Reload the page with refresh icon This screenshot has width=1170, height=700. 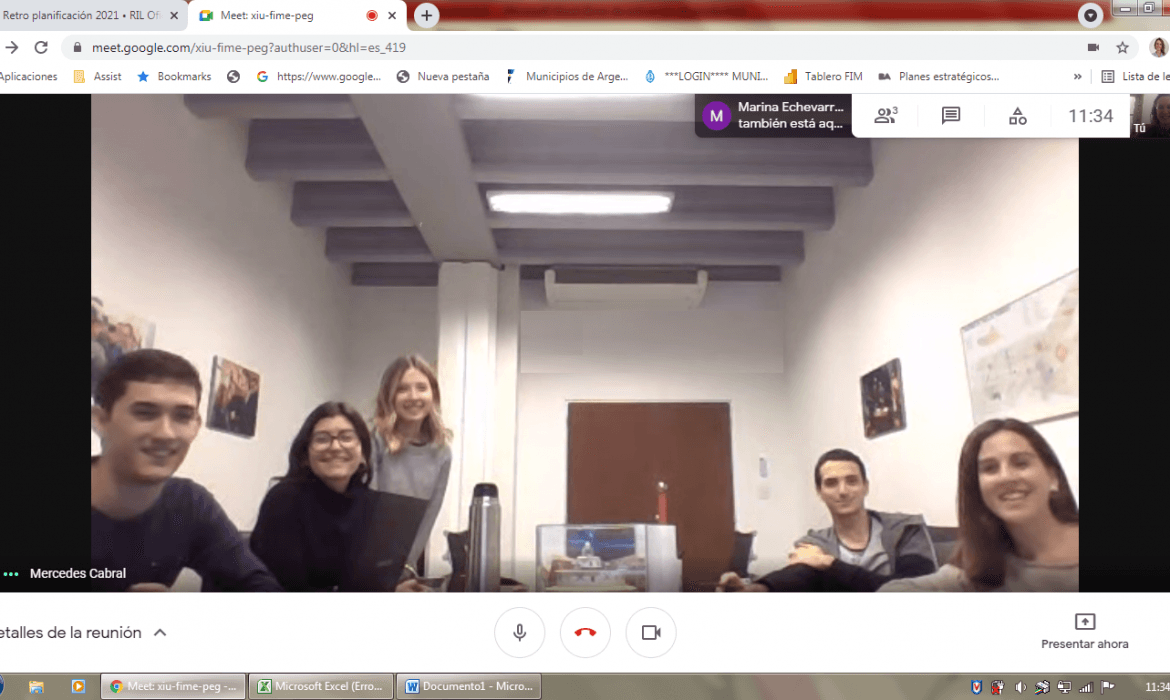pos(41,47)
